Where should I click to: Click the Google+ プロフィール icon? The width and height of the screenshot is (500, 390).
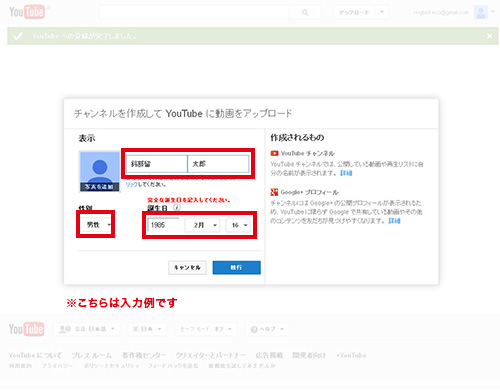(x=274, y=192)
